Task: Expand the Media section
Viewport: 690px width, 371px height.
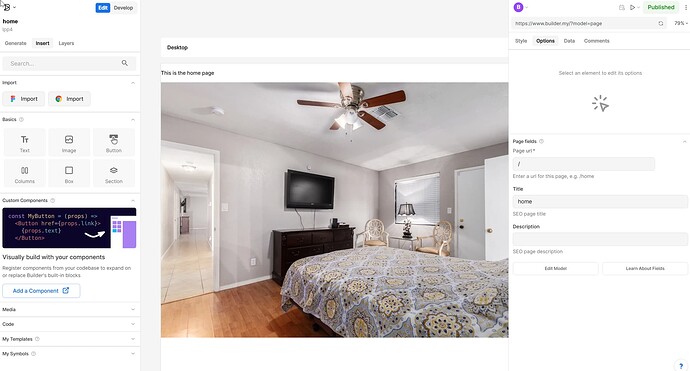Action: pos(133,309)
